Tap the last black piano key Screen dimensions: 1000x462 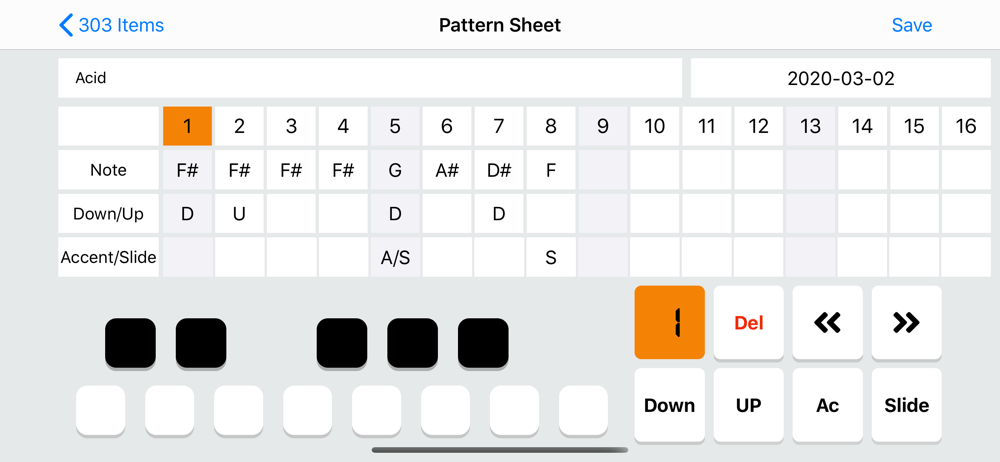[483, 343]
